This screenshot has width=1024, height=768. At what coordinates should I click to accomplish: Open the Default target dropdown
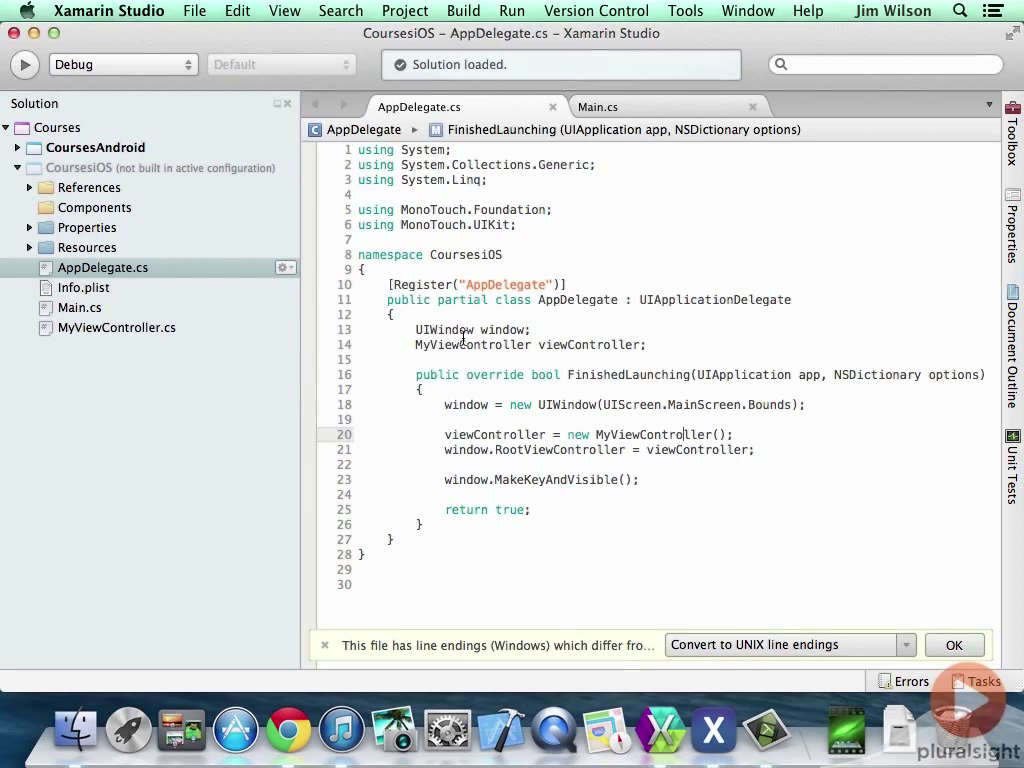point(281,65)
